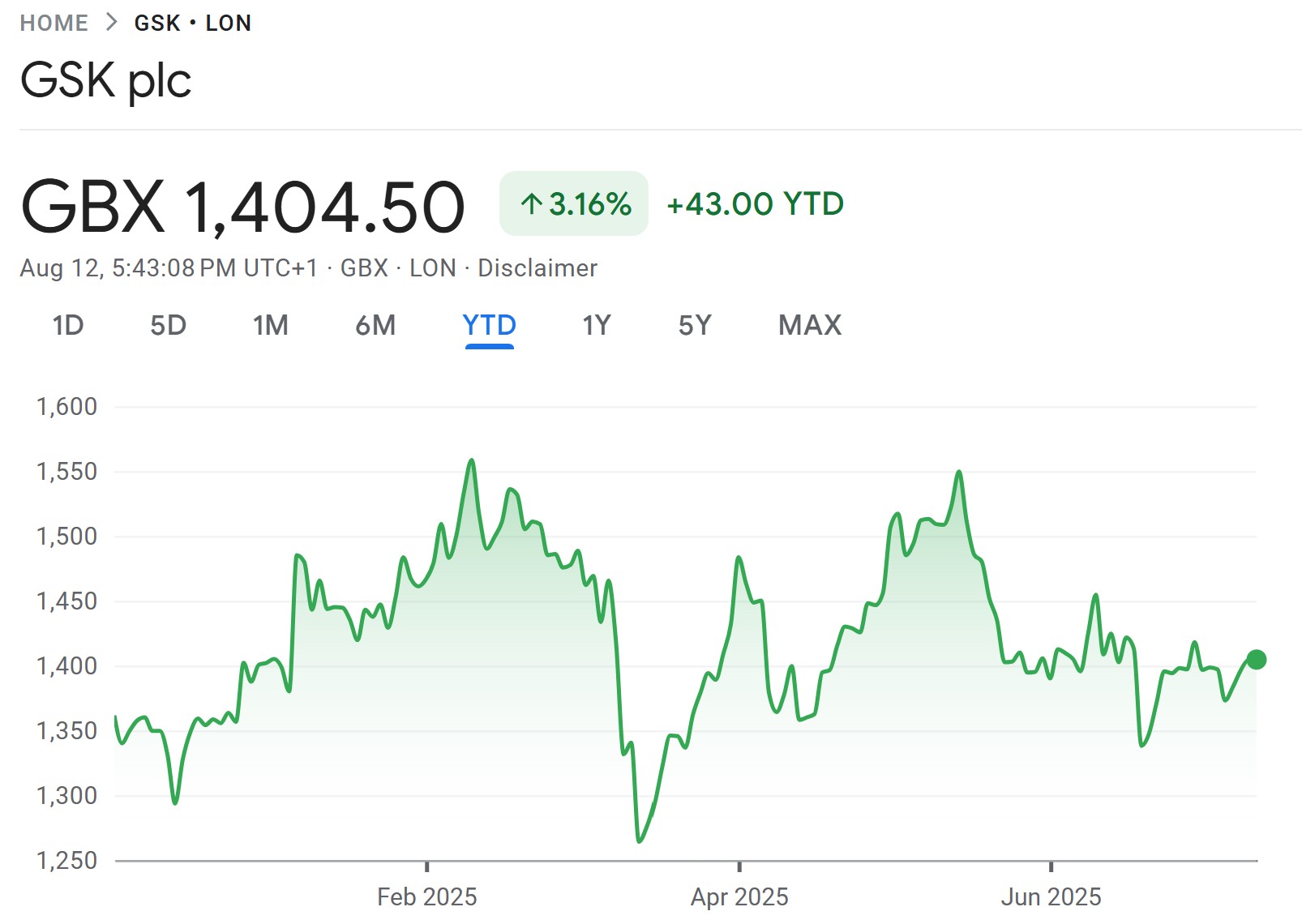Screen dimensions: 1302x924
Task: View the 5Y price history
Action: tap(695, 325)
